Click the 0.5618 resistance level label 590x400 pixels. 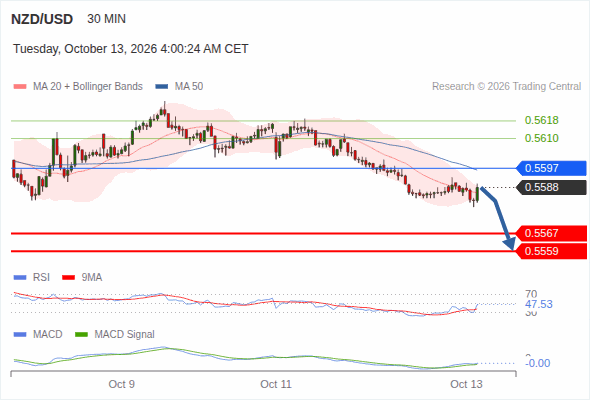(541, 120)
